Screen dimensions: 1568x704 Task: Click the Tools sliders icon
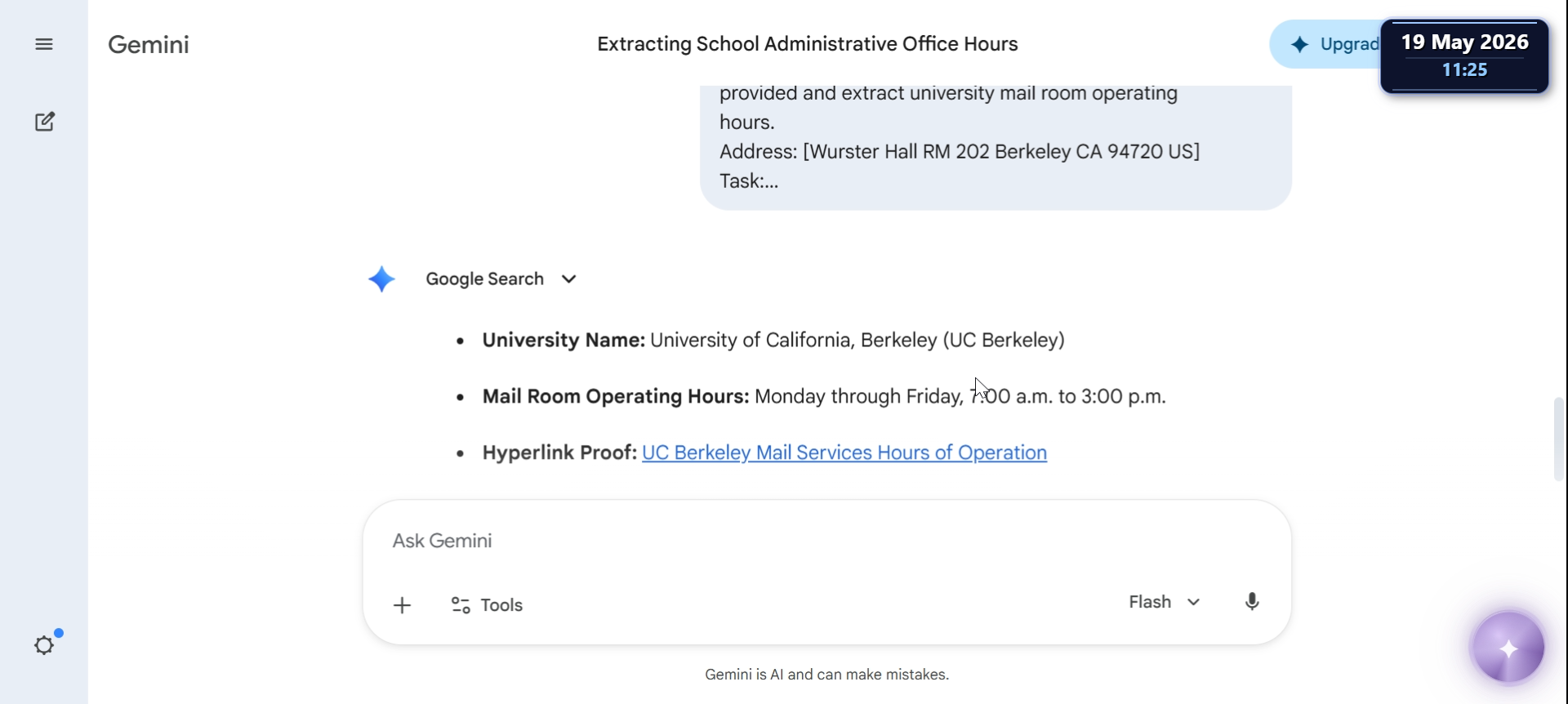(x=461, y=605)
